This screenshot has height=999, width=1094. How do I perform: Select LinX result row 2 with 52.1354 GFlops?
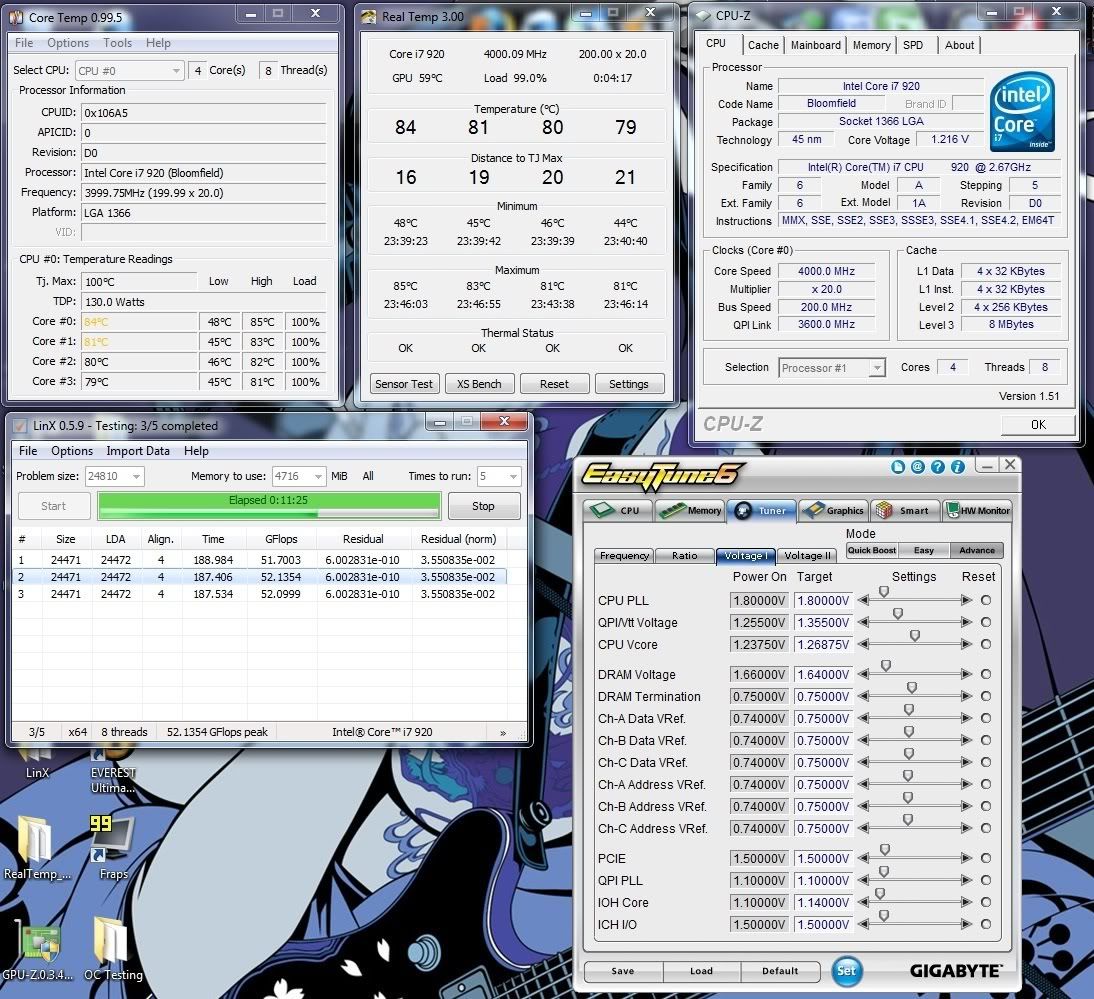click(260, 577)
